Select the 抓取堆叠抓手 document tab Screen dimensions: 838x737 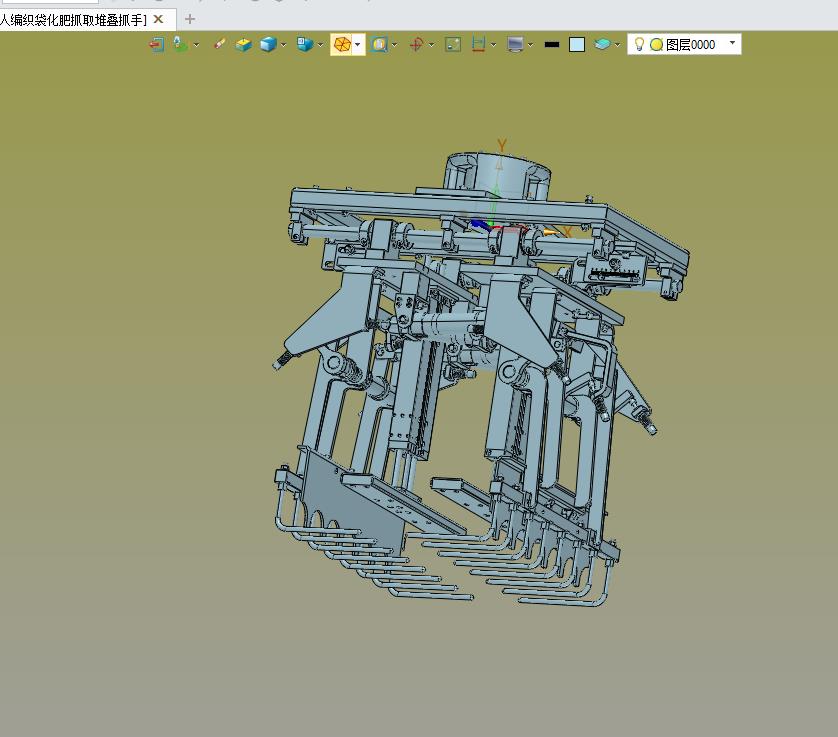pyautogui.click(x=73, y=20)
